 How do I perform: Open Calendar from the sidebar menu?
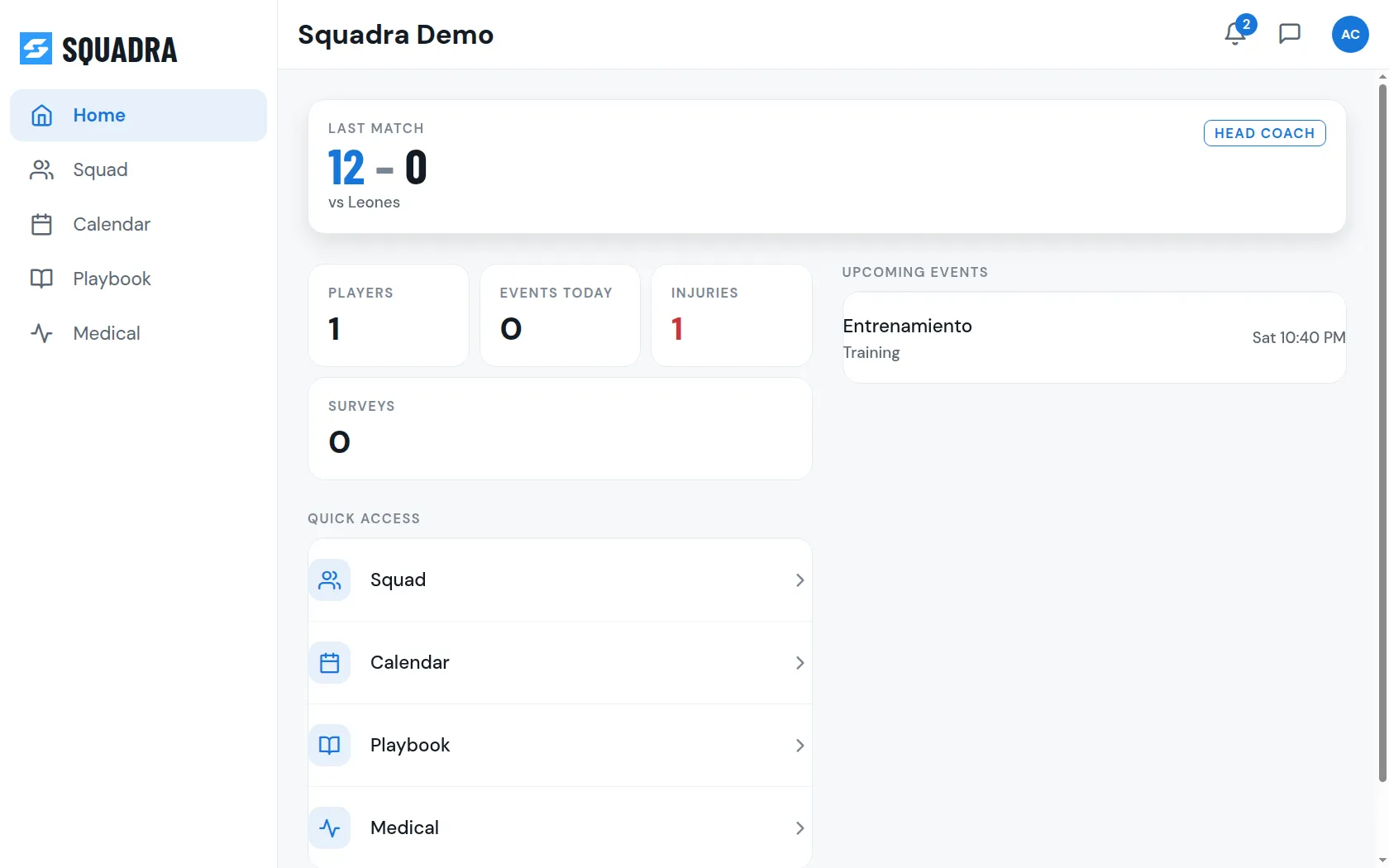tap(138, 224)
